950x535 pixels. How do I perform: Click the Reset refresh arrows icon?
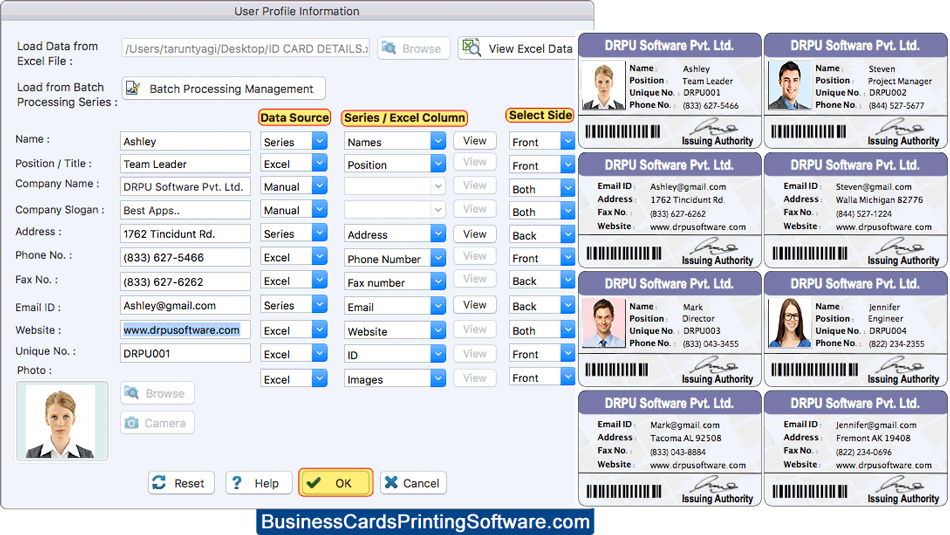pos(159,482)
